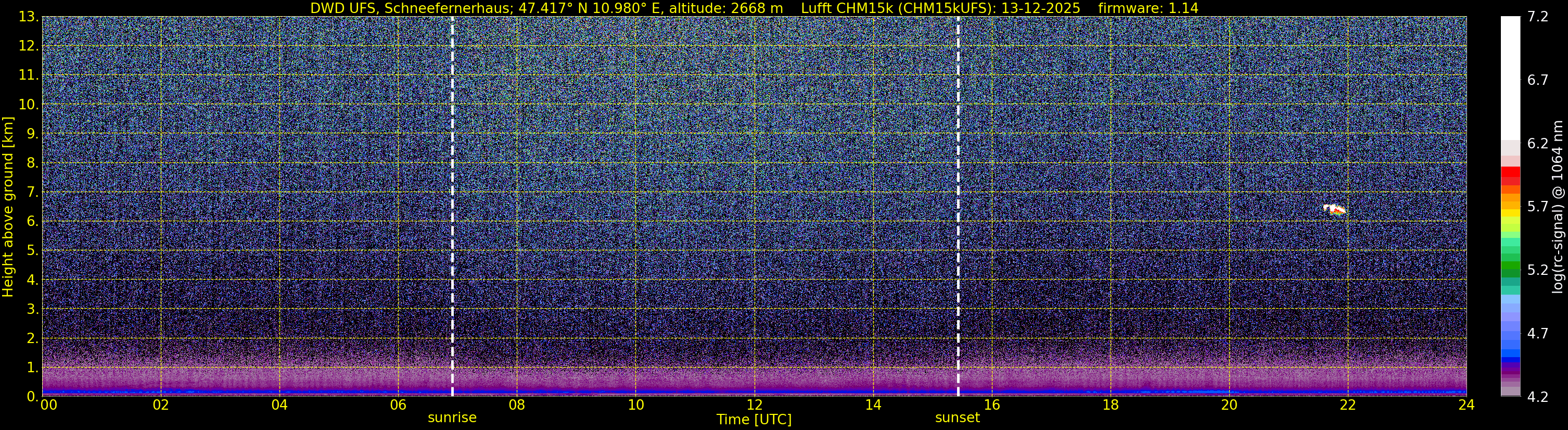Screen dimensions: 1568x430
Task: Click the height axis tick "6."
Action: point(33,222)
